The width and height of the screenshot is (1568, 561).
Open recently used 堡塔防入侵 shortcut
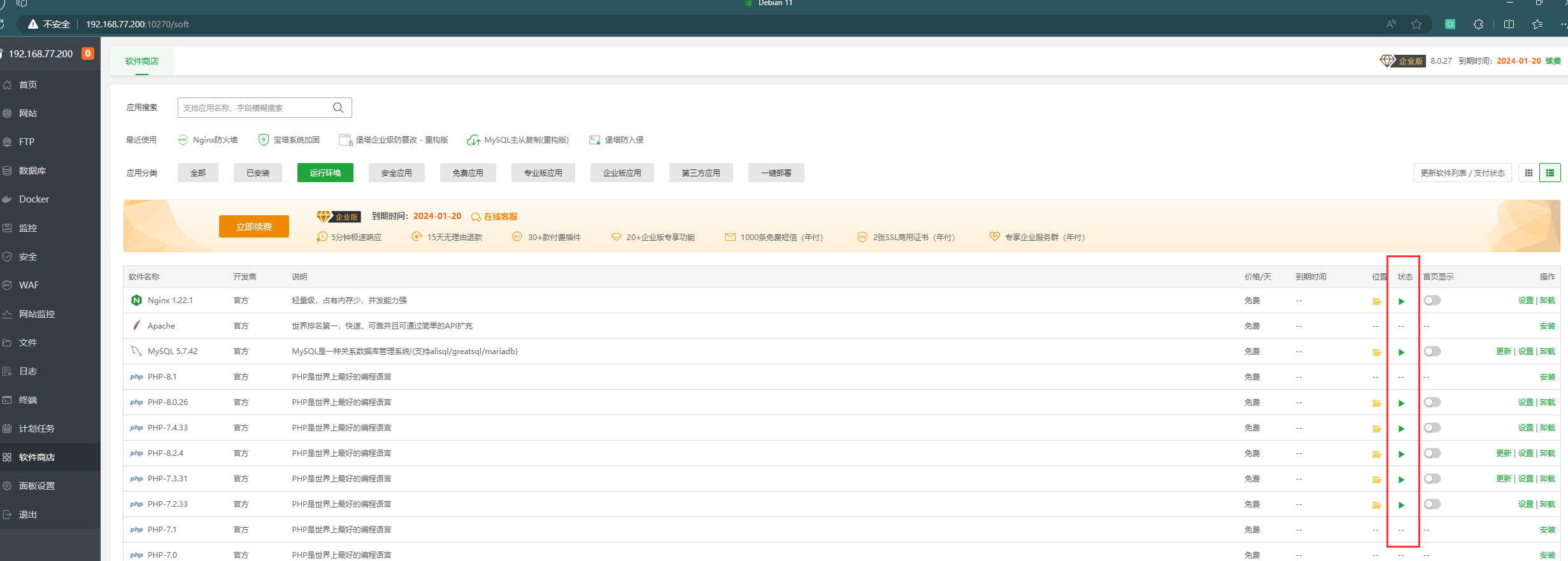[x=617, y=140]
